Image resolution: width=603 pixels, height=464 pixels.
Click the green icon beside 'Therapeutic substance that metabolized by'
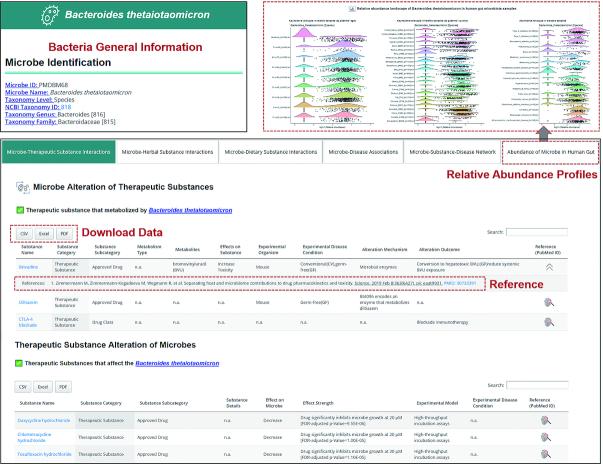click(x=20, y=210)
